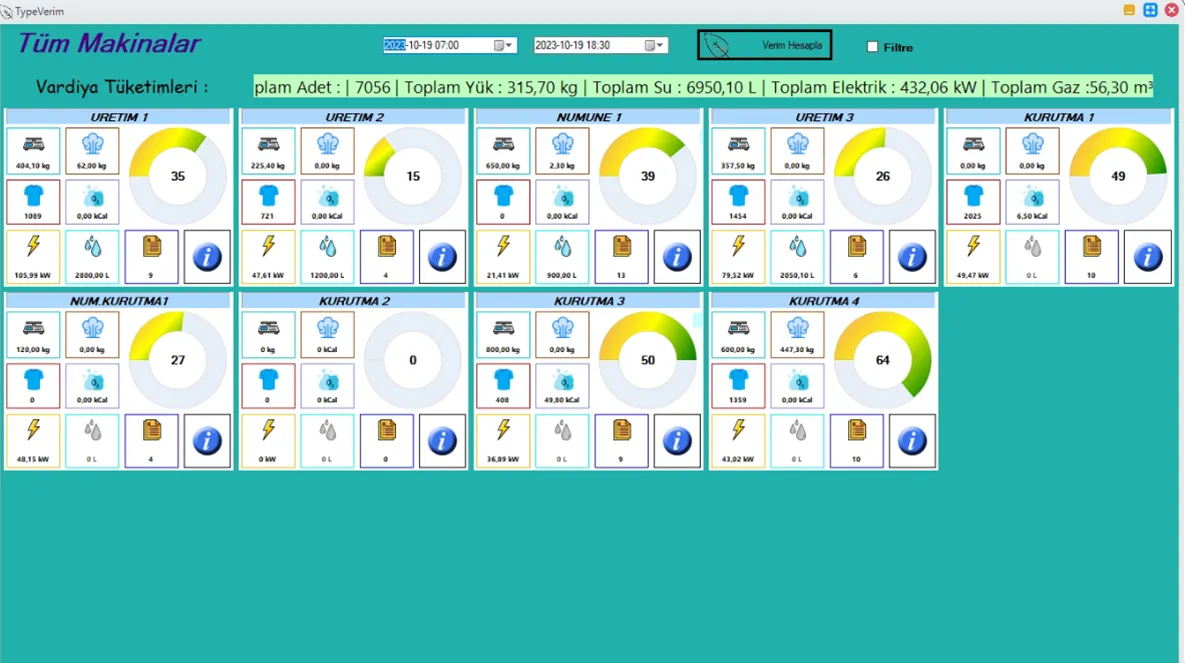Click the lightning electricity icon in KURUTMA 1
The image size is (1185, 663).
973,247
